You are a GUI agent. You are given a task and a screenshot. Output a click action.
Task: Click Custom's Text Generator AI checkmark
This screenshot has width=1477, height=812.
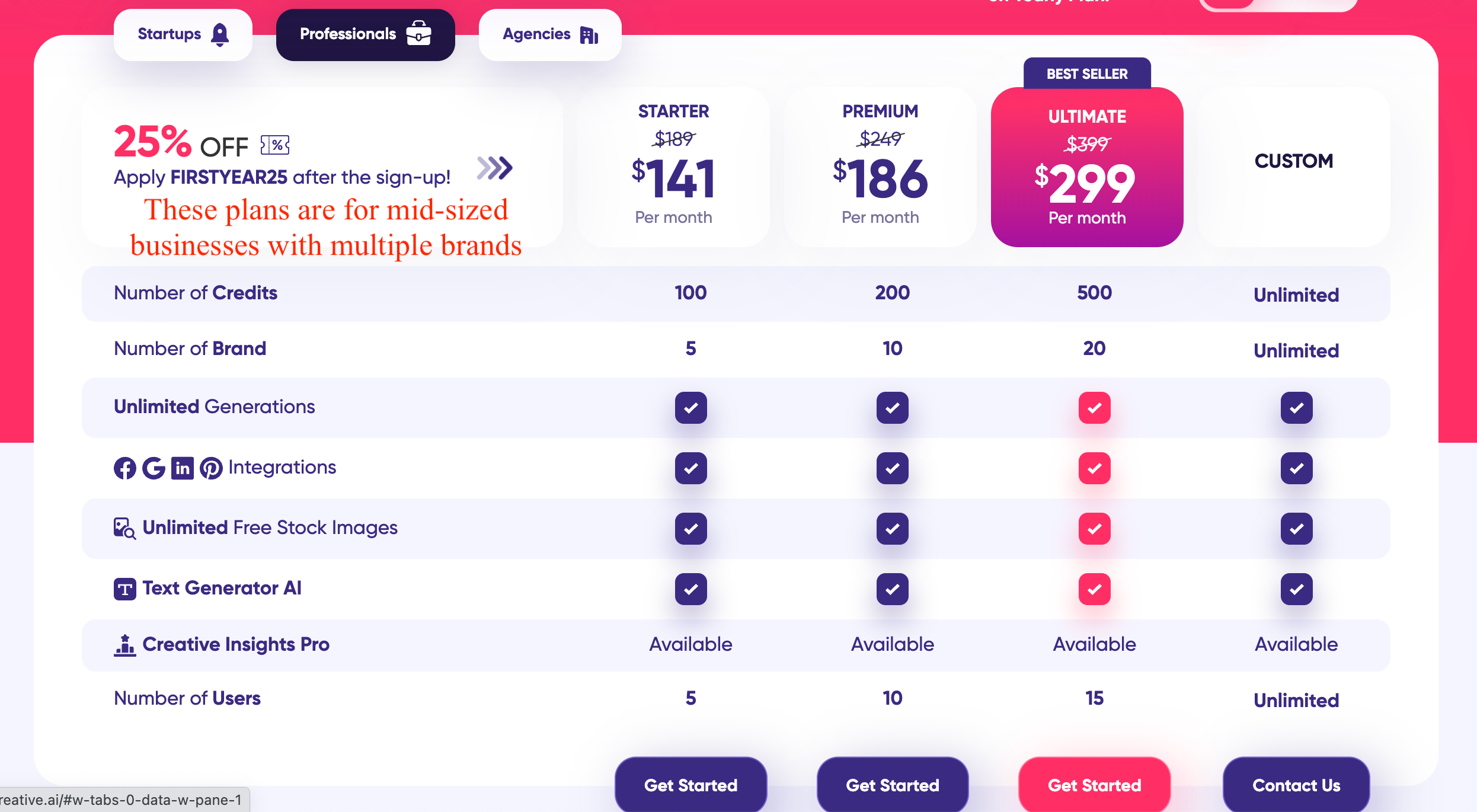pyautogui.click(x=1296, y=589)
